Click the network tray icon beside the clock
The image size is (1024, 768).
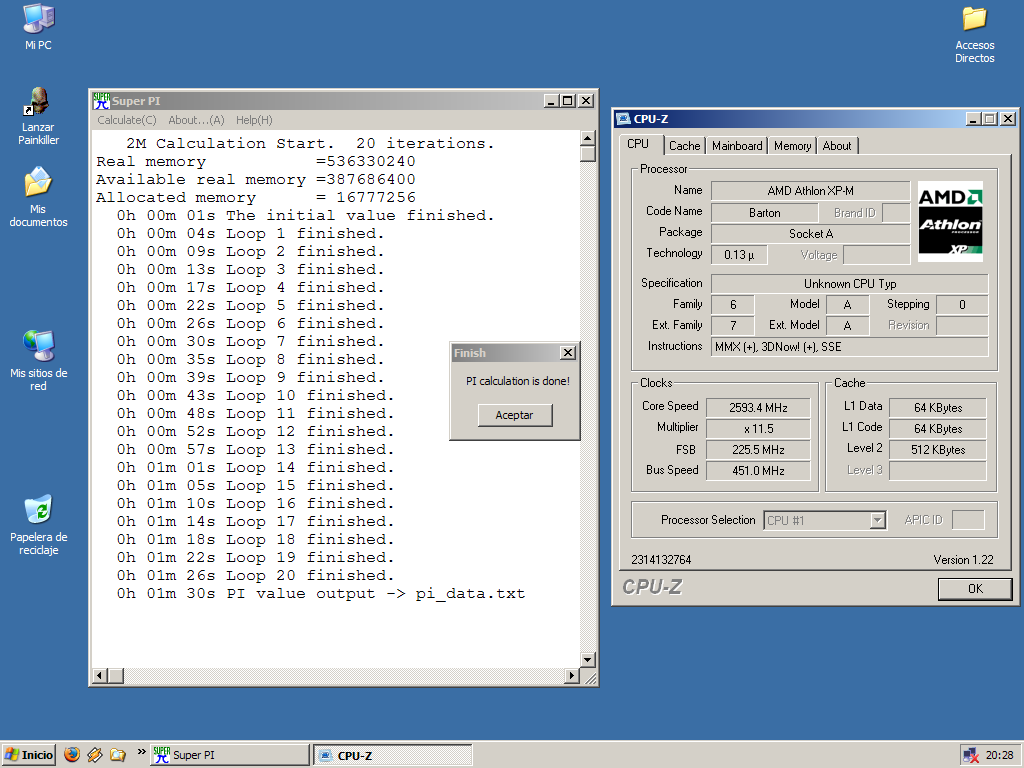pos(969,755)
